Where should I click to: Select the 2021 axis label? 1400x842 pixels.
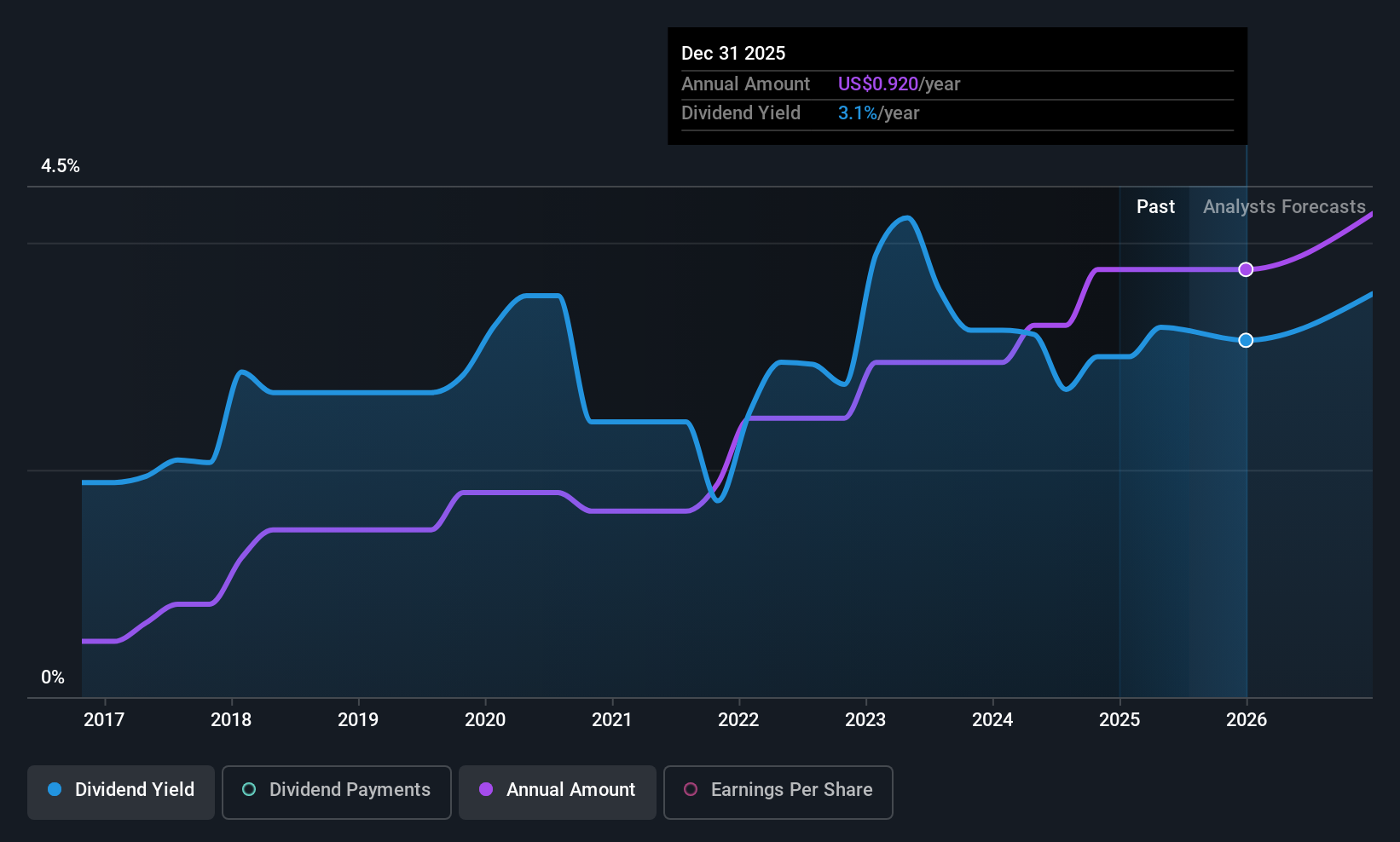coord(612,720)
